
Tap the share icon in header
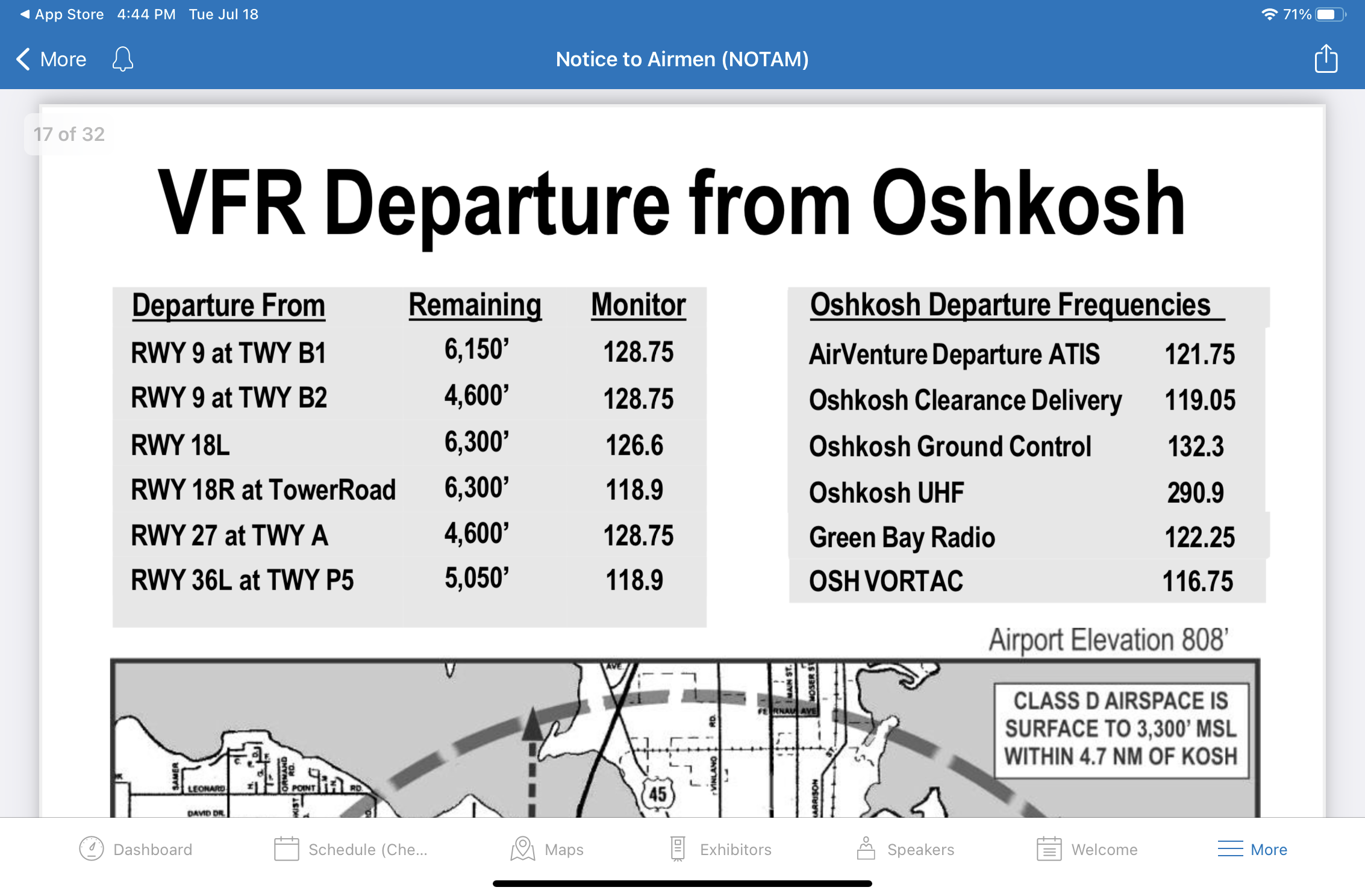1326,58
